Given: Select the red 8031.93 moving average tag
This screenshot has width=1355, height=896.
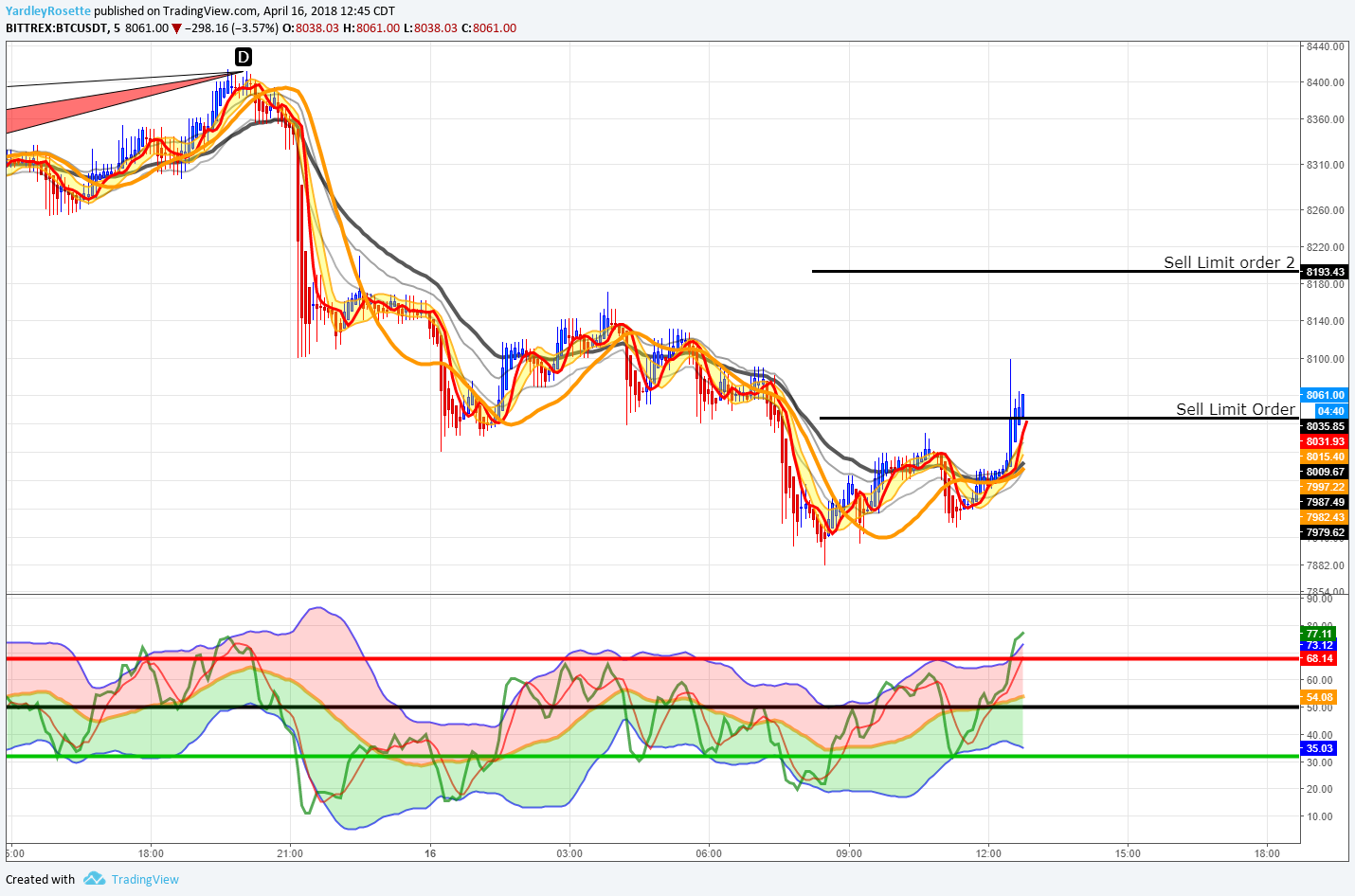Looking at the screenshot, I should [1325, 441].
